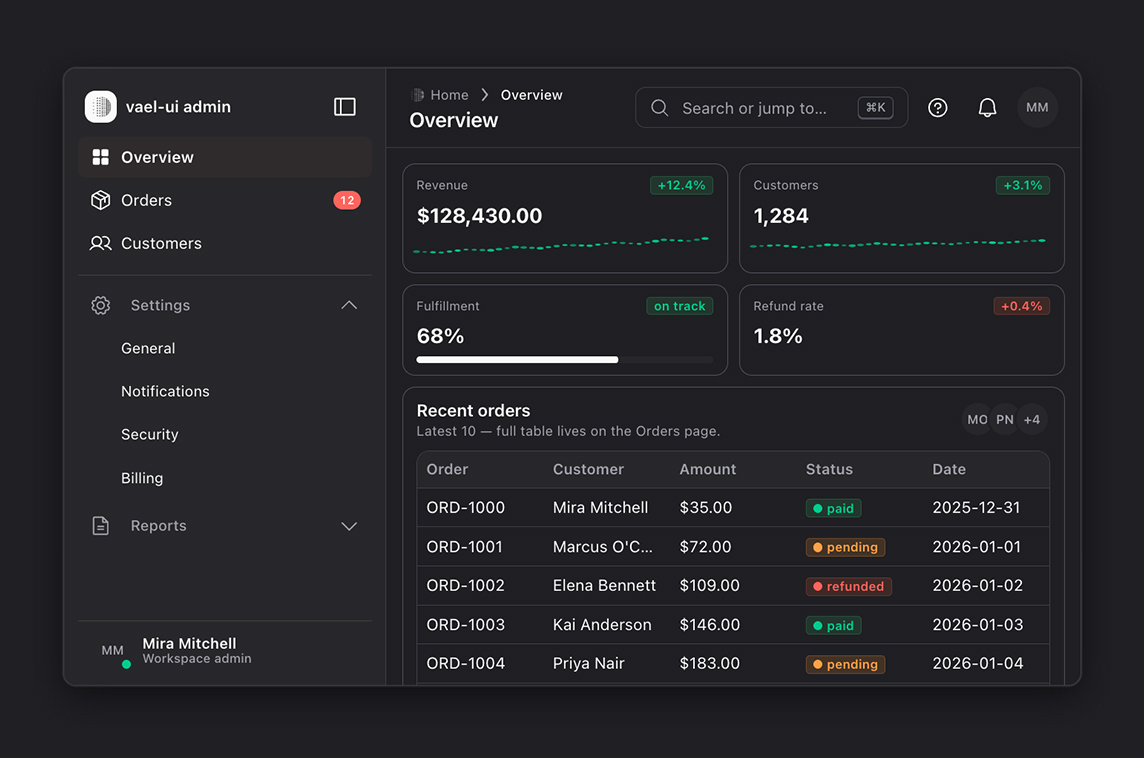Open the help question mark icon
The height and width of the screenshot is (758, 1144).
tap(938, 108)
